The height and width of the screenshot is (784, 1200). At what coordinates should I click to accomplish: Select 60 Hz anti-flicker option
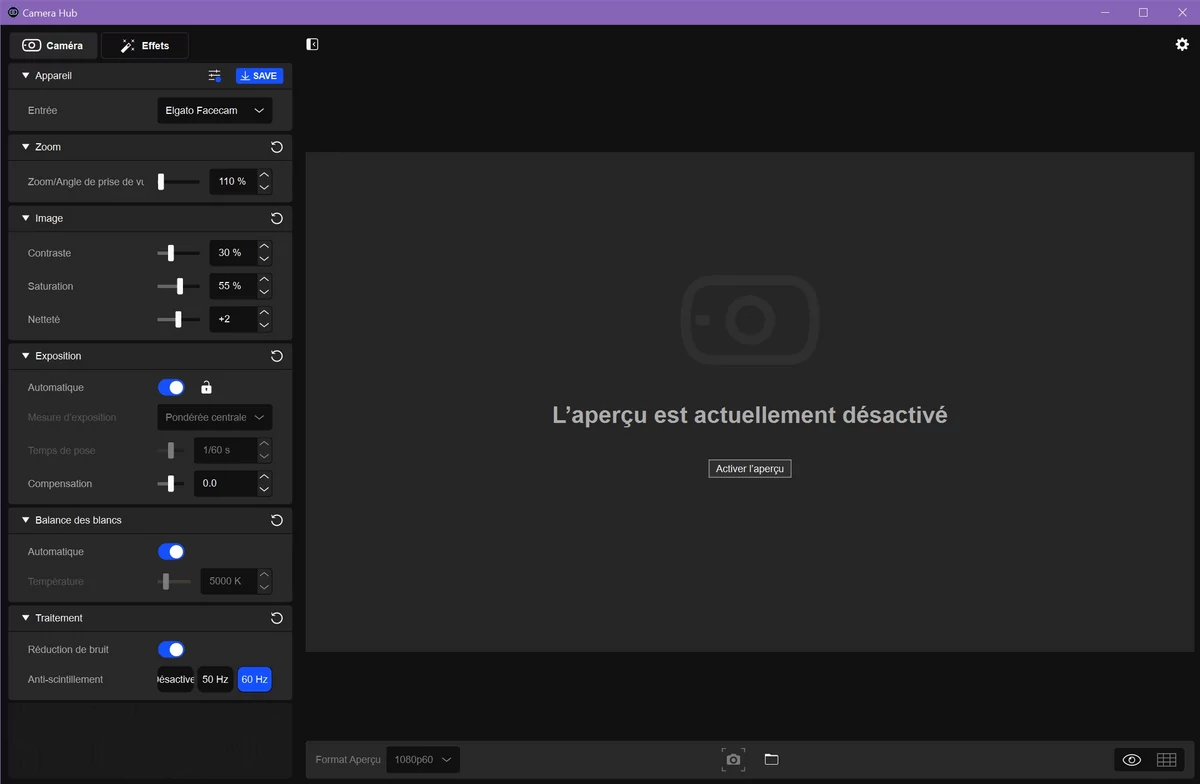click(x=255, y=680)
